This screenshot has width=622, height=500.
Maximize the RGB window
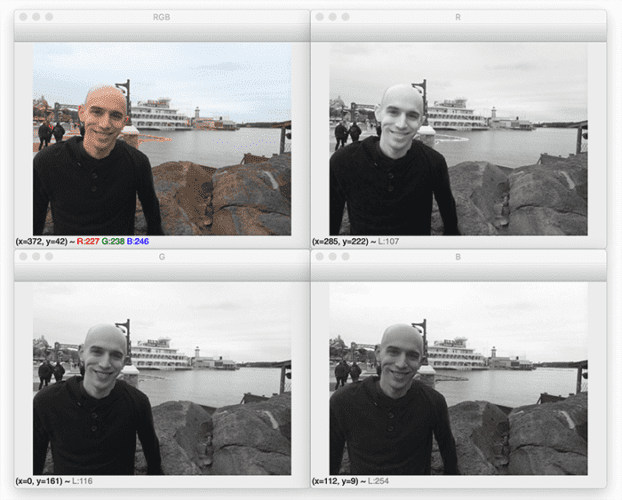[x=49, y=17]
